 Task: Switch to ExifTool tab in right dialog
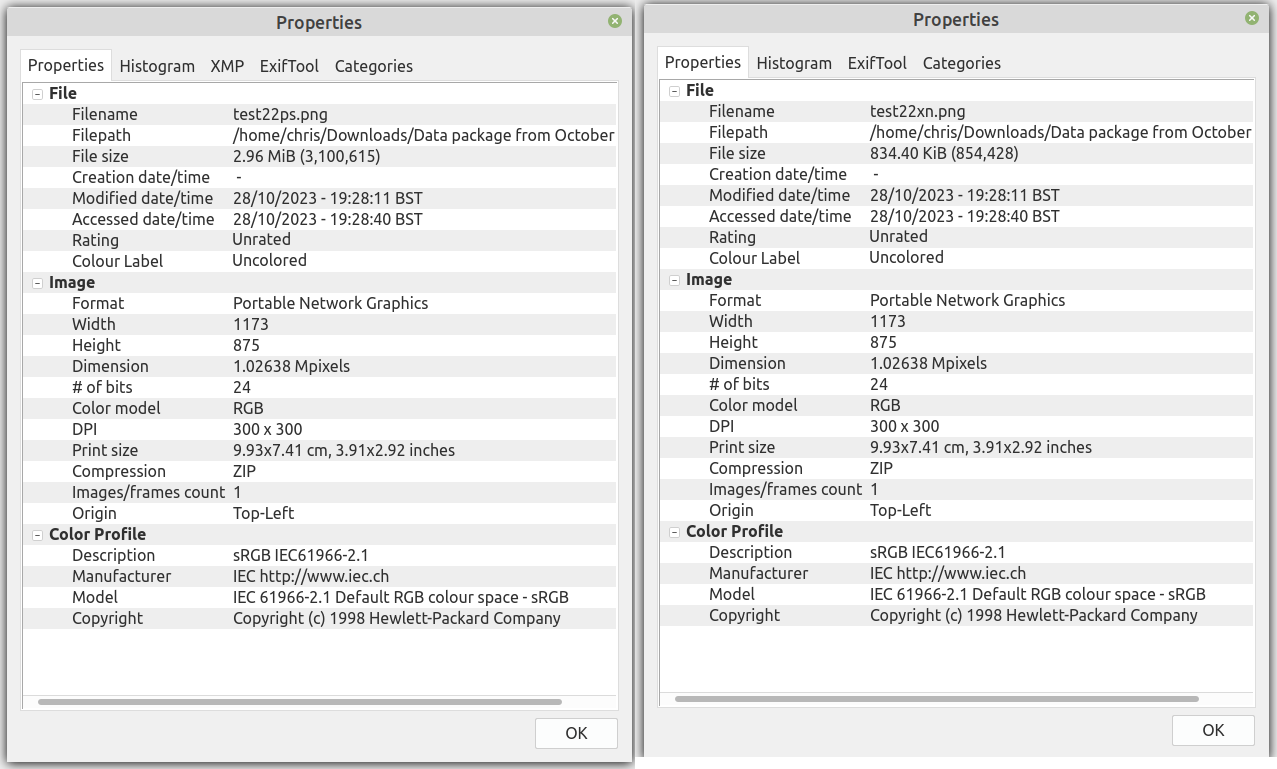coord(877,63)
